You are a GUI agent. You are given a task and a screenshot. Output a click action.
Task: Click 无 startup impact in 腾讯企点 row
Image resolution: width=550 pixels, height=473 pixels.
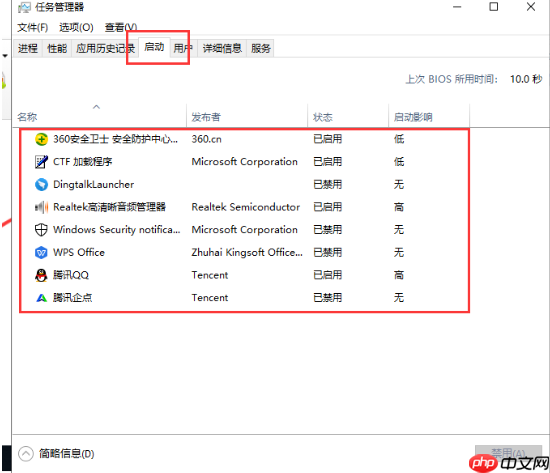399,298
